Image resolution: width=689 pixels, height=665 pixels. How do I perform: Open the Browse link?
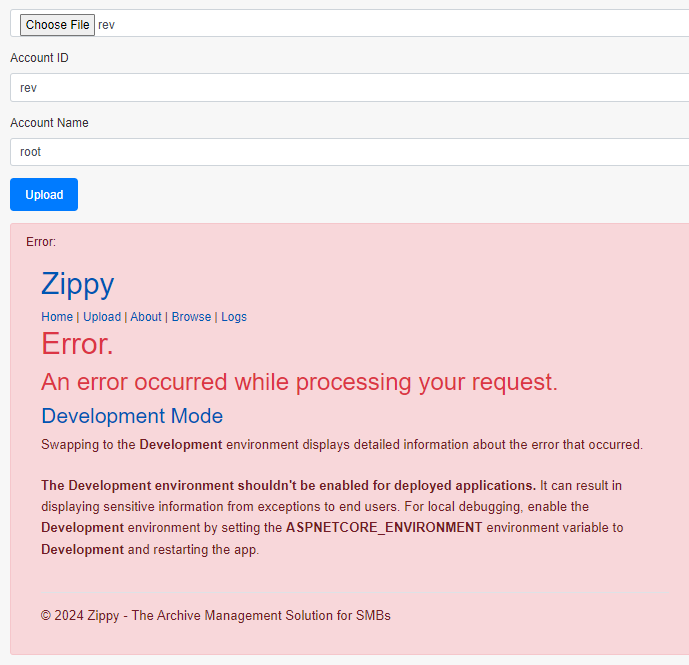(191, 316)
